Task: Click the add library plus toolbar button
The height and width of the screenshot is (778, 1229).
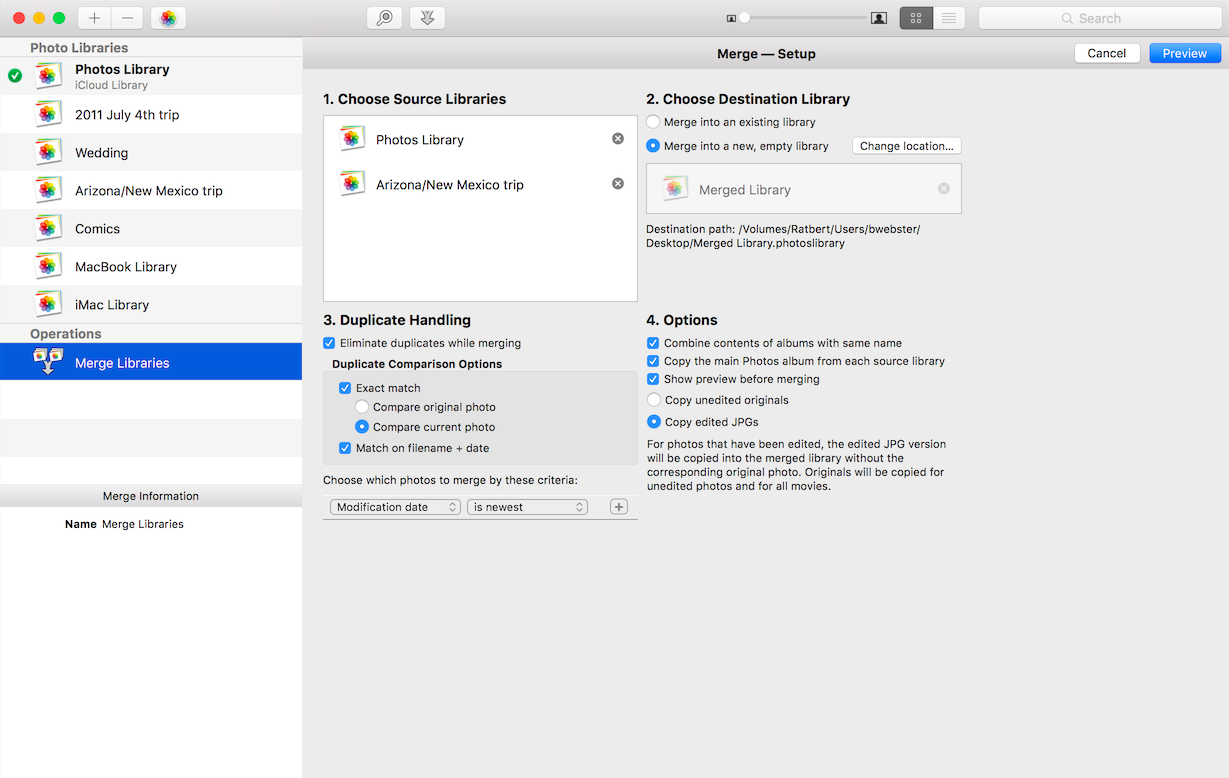Action: (x=94, y=18)
